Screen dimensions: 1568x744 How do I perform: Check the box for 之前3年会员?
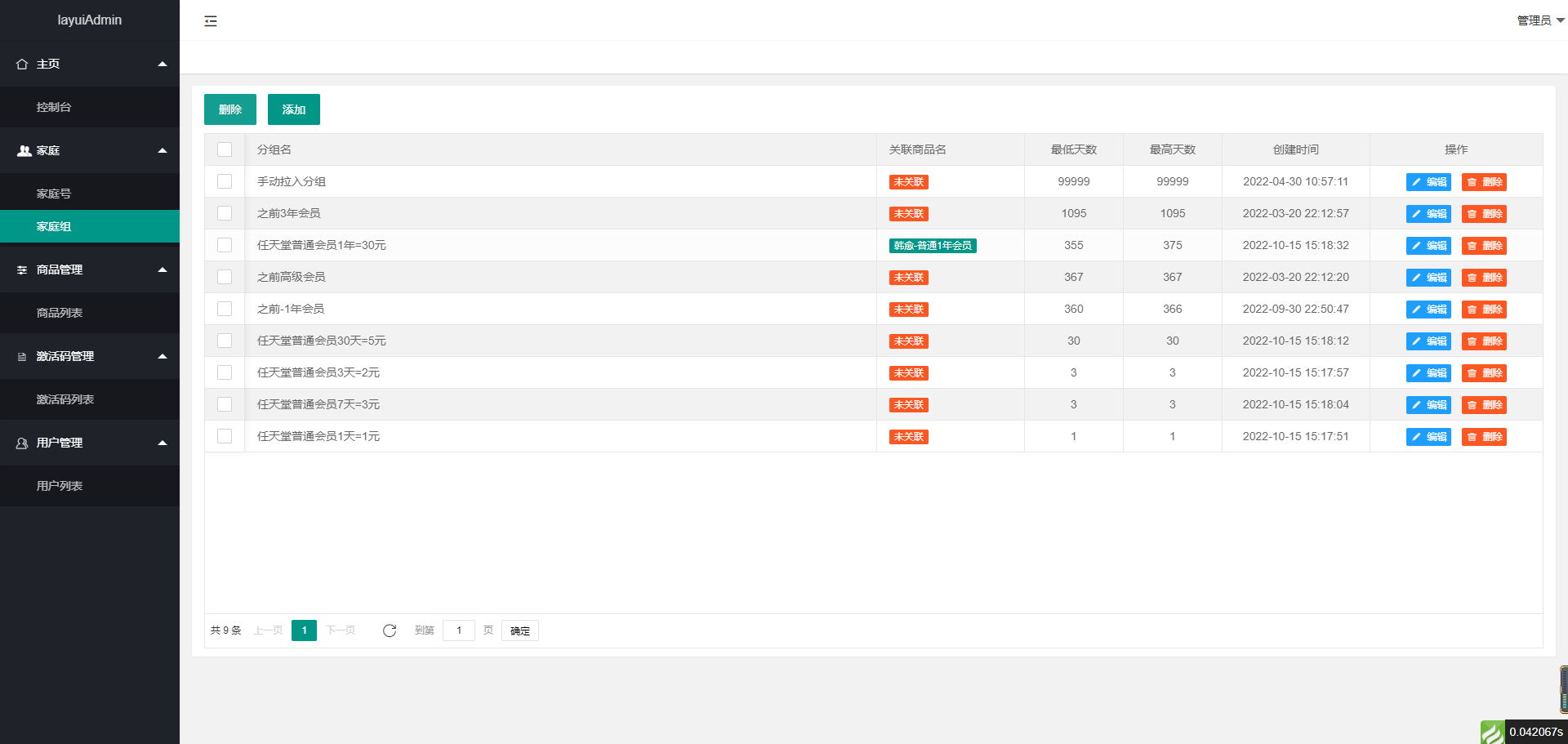pyautogui.click(x=225, y=213)
